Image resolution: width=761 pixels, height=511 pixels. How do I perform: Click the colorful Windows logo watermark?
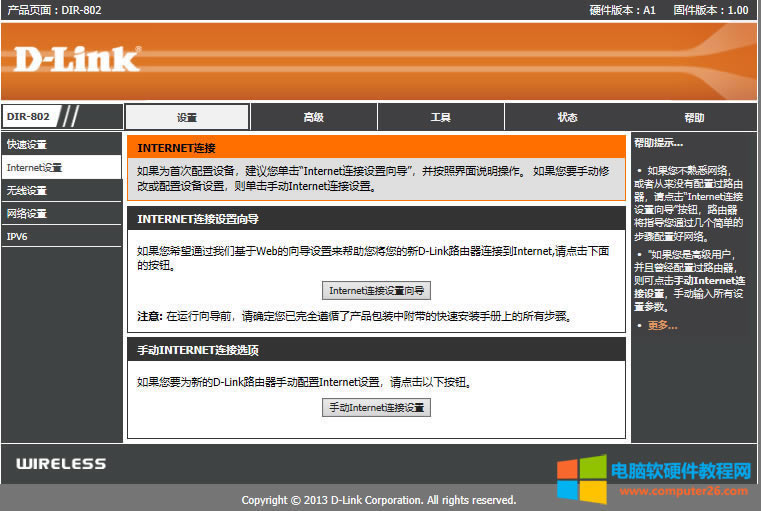(x=581, y=479)
